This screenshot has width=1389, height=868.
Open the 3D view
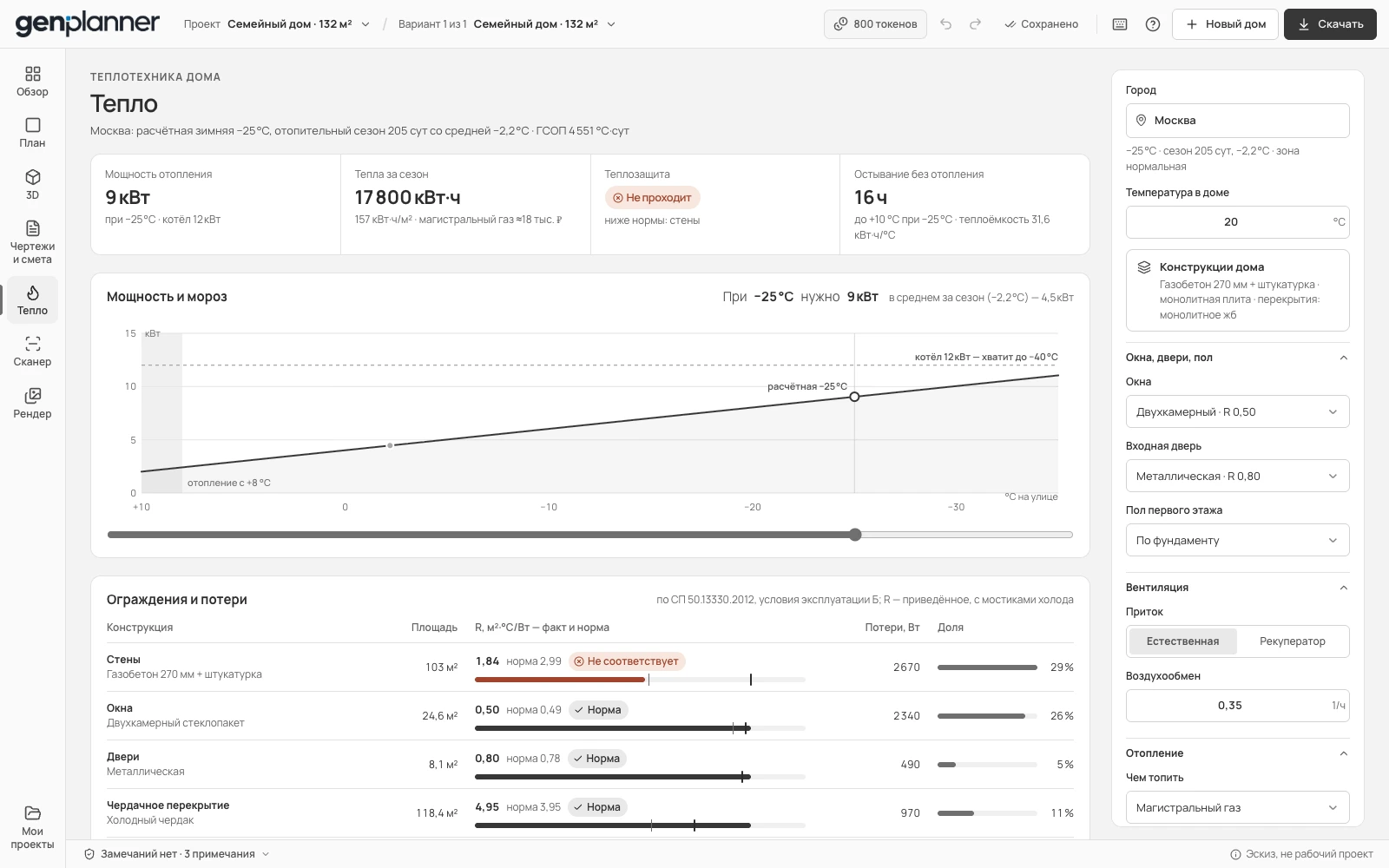pyautogui.click(x=32, y=184)
